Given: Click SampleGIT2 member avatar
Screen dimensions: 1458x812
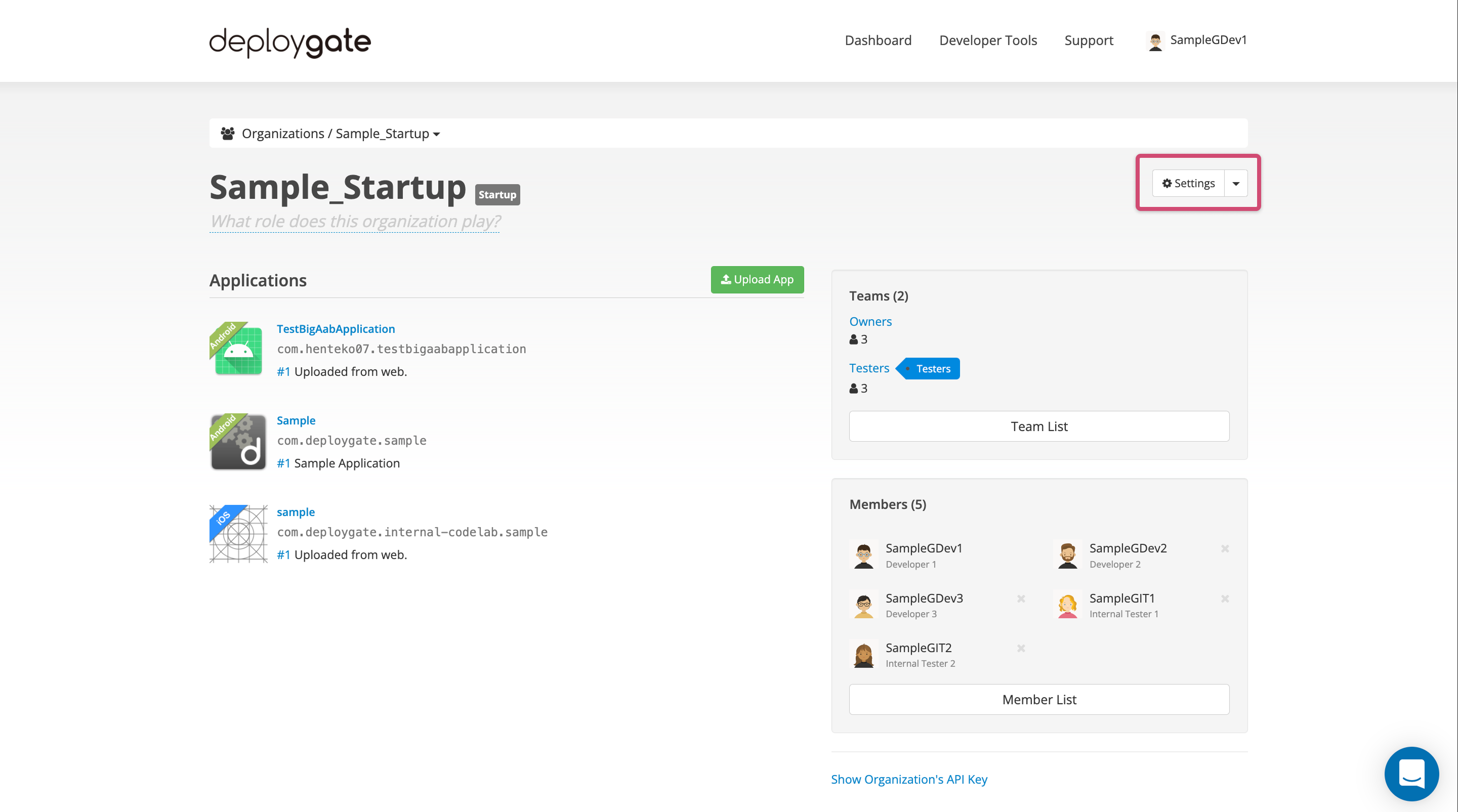Looking at the screenshot, I should [x=864, y=654].
